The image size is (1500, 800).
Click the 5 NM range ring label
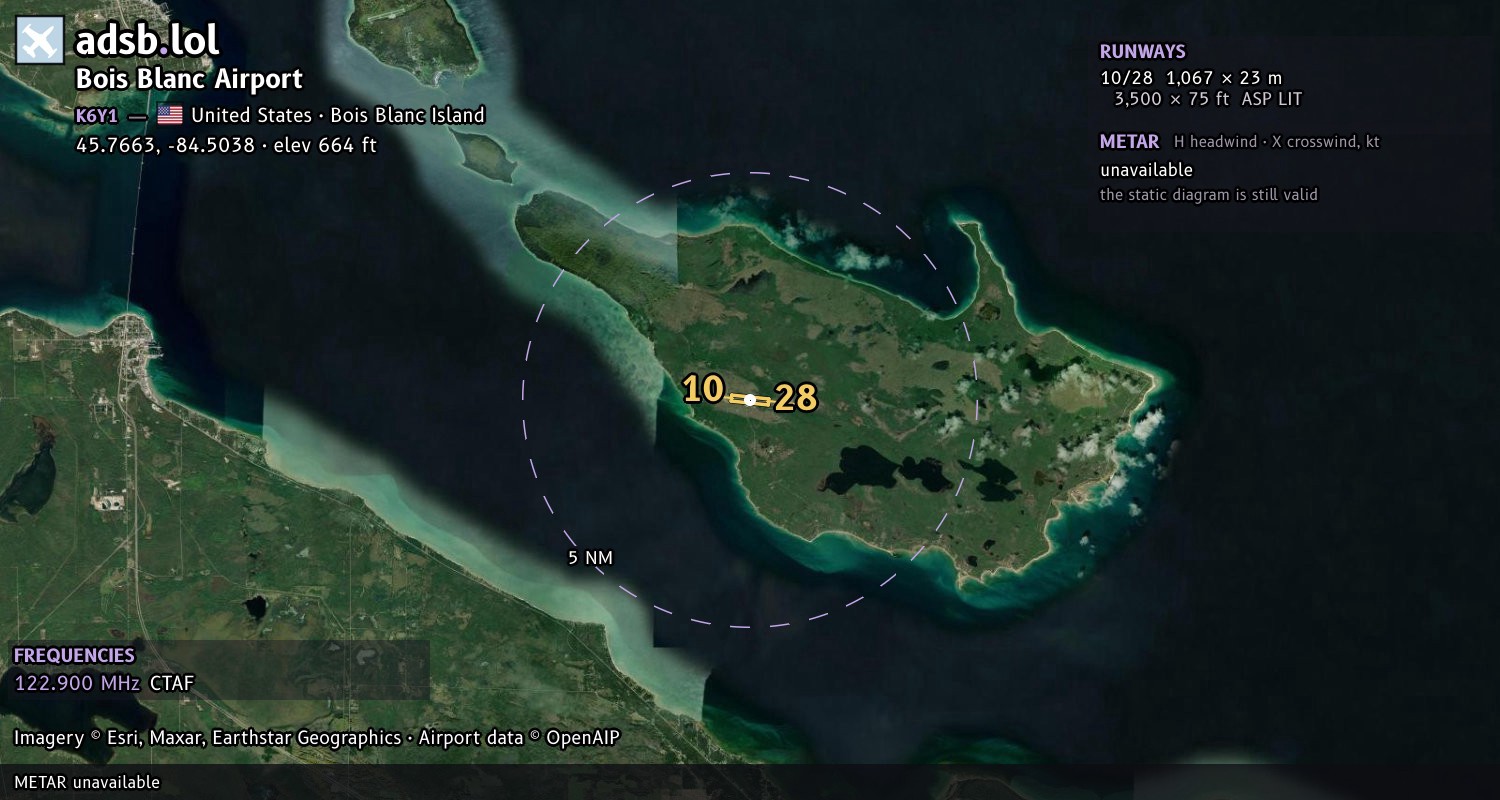pyautogui.click(x=590, y=558)
